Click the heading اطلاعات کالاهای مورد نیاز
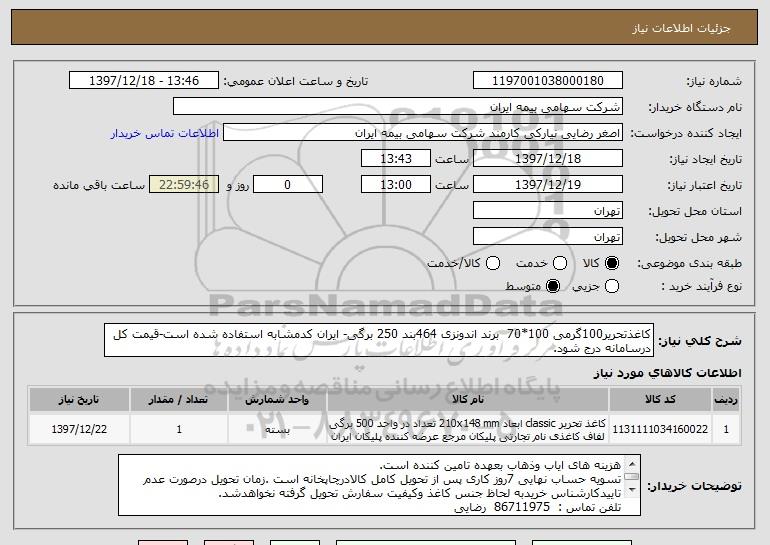Image resolution: width=770 pixels, height=545 pixels. (x=667, y=373)
